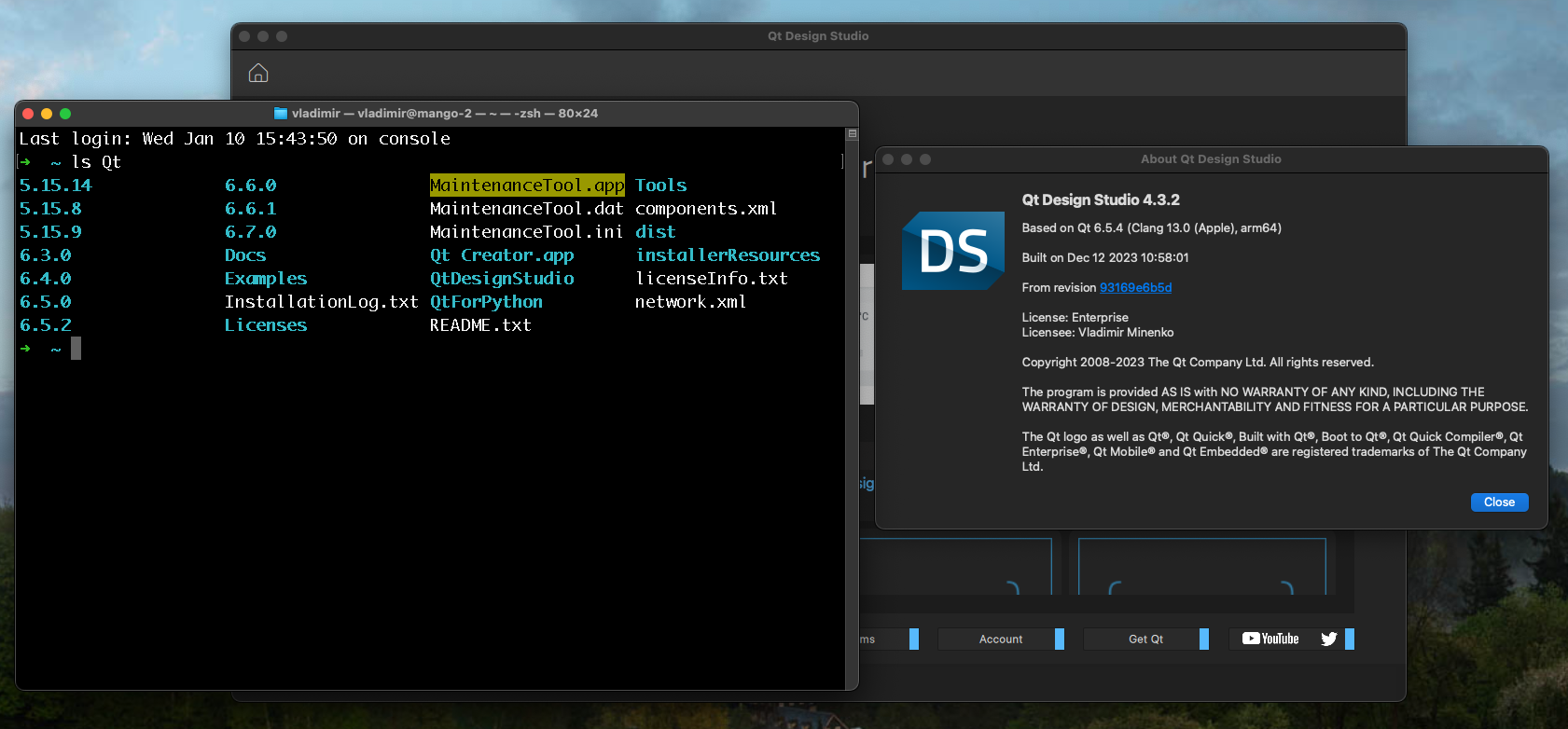Click the Licenses directory entry
1568x729 pixels.
point(266,325)
